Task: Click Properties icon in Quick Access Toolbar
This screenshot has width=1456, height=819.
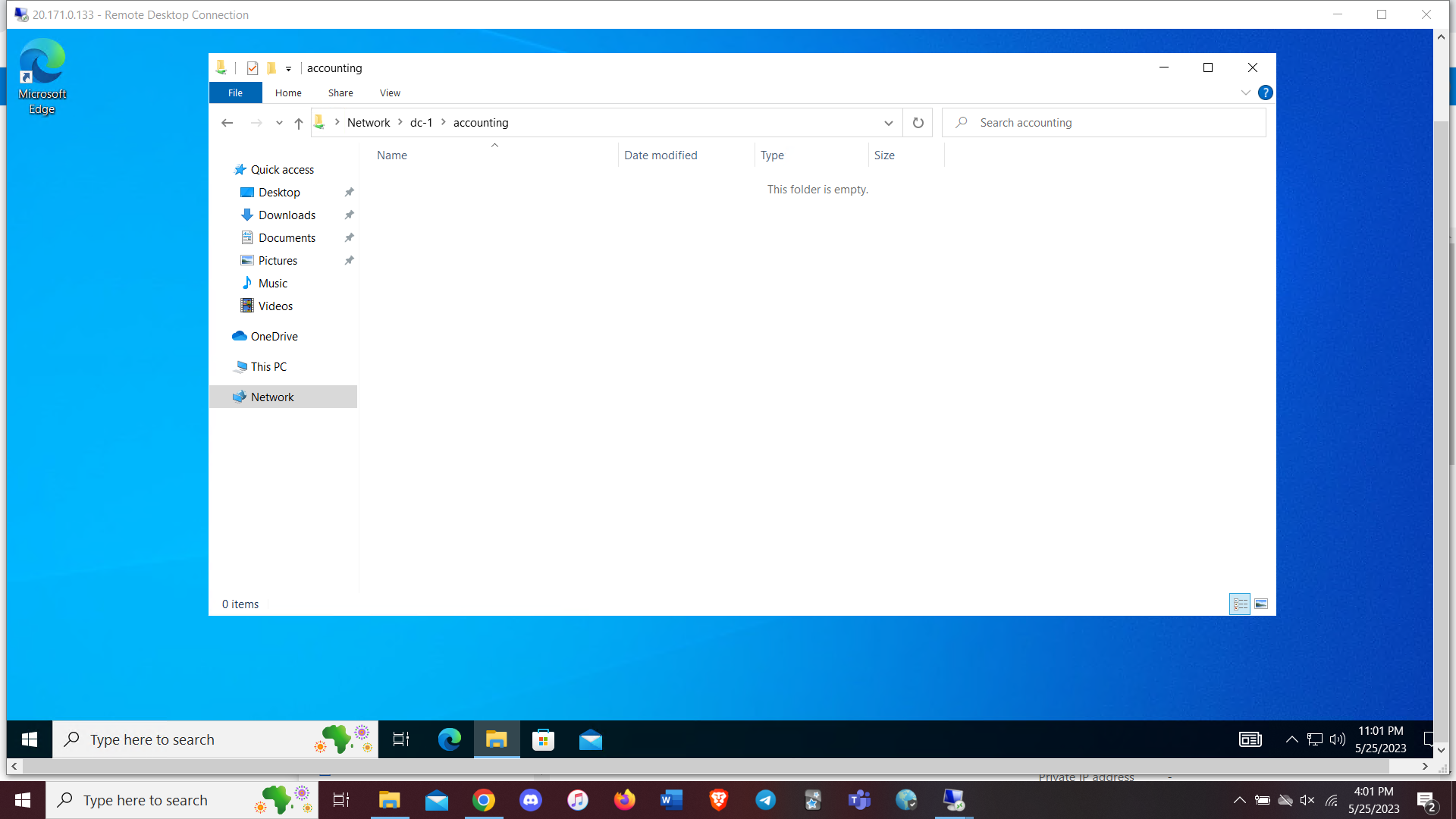Action: (253, 68)
